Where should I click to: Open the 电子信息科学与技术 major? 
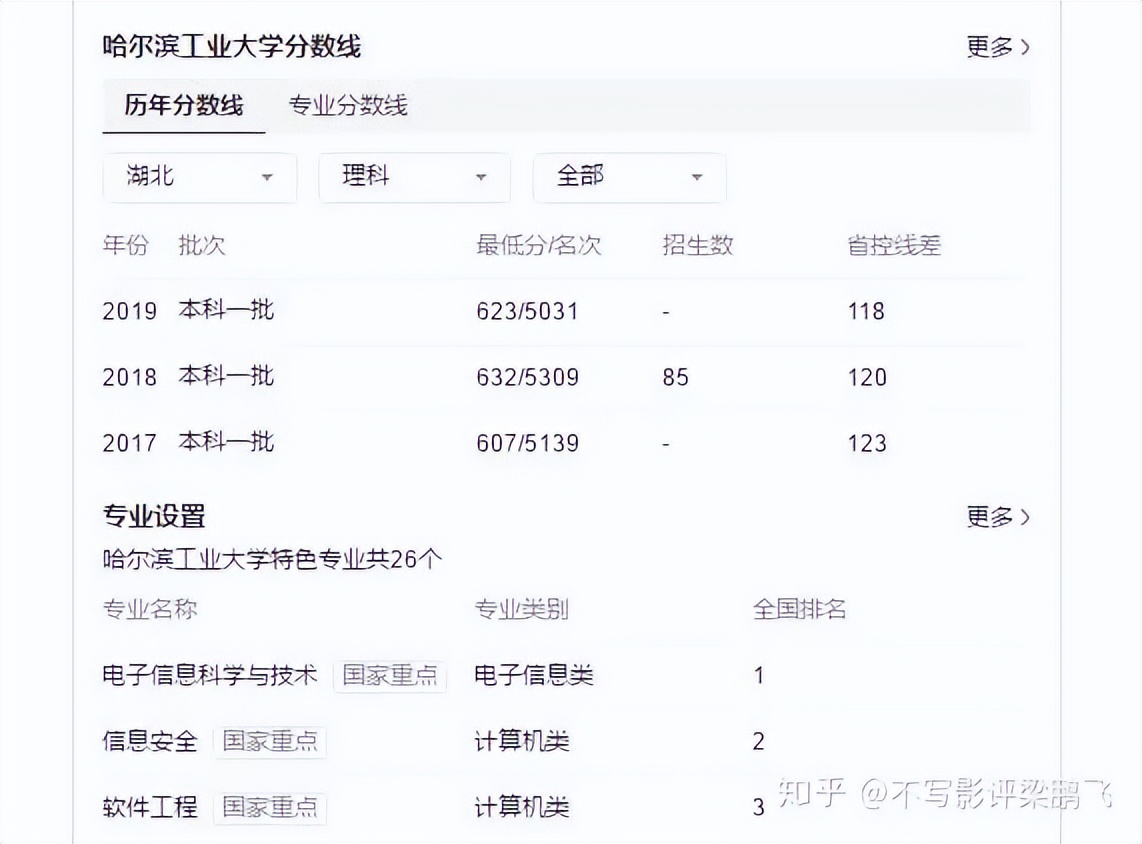pos(210,675)
